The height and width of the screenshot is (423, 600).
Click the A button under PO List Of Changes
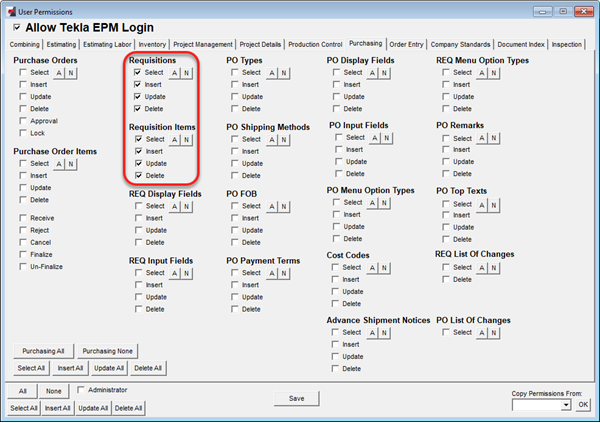click(482, 333)
